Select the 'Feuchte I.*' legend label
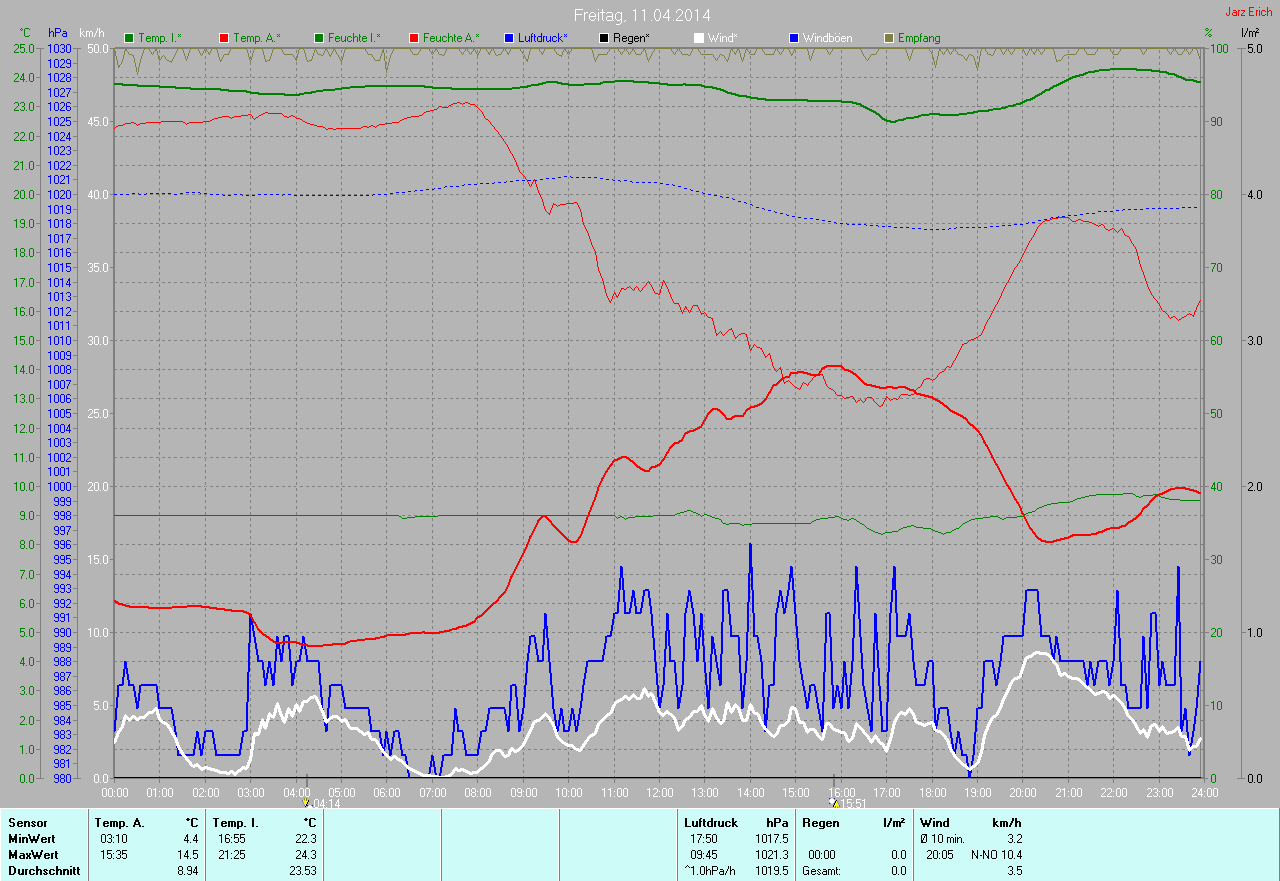The width and height of the screenshot is (1280, 881). tap(355, 38)
